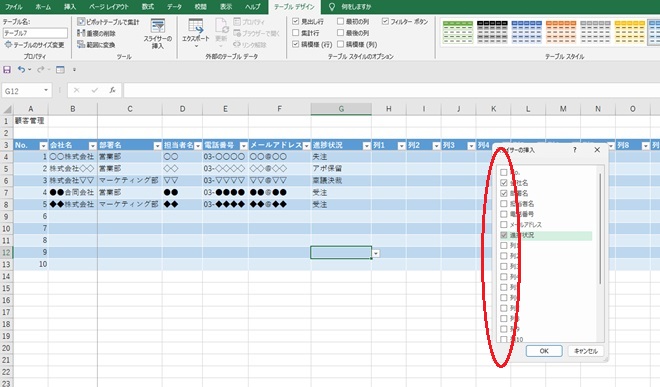This screenshot has width=660, height=387.
Task: Click the table icon in quick access toolbar
Action: pos(60,70)
